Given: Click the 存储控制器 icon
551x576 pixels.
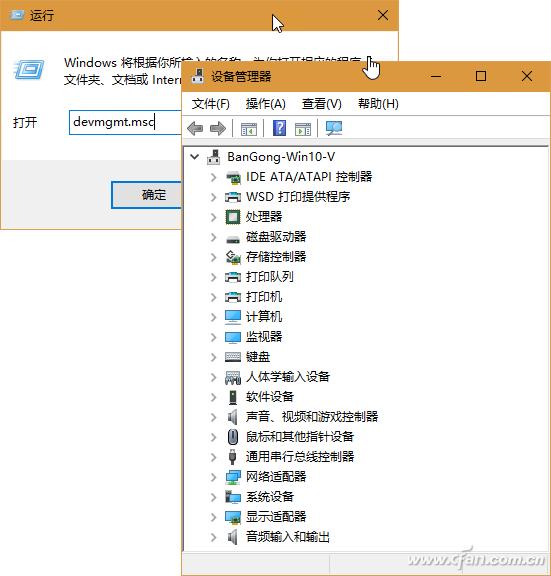Looking at the screenshot, I should click(x=233, y=257).
